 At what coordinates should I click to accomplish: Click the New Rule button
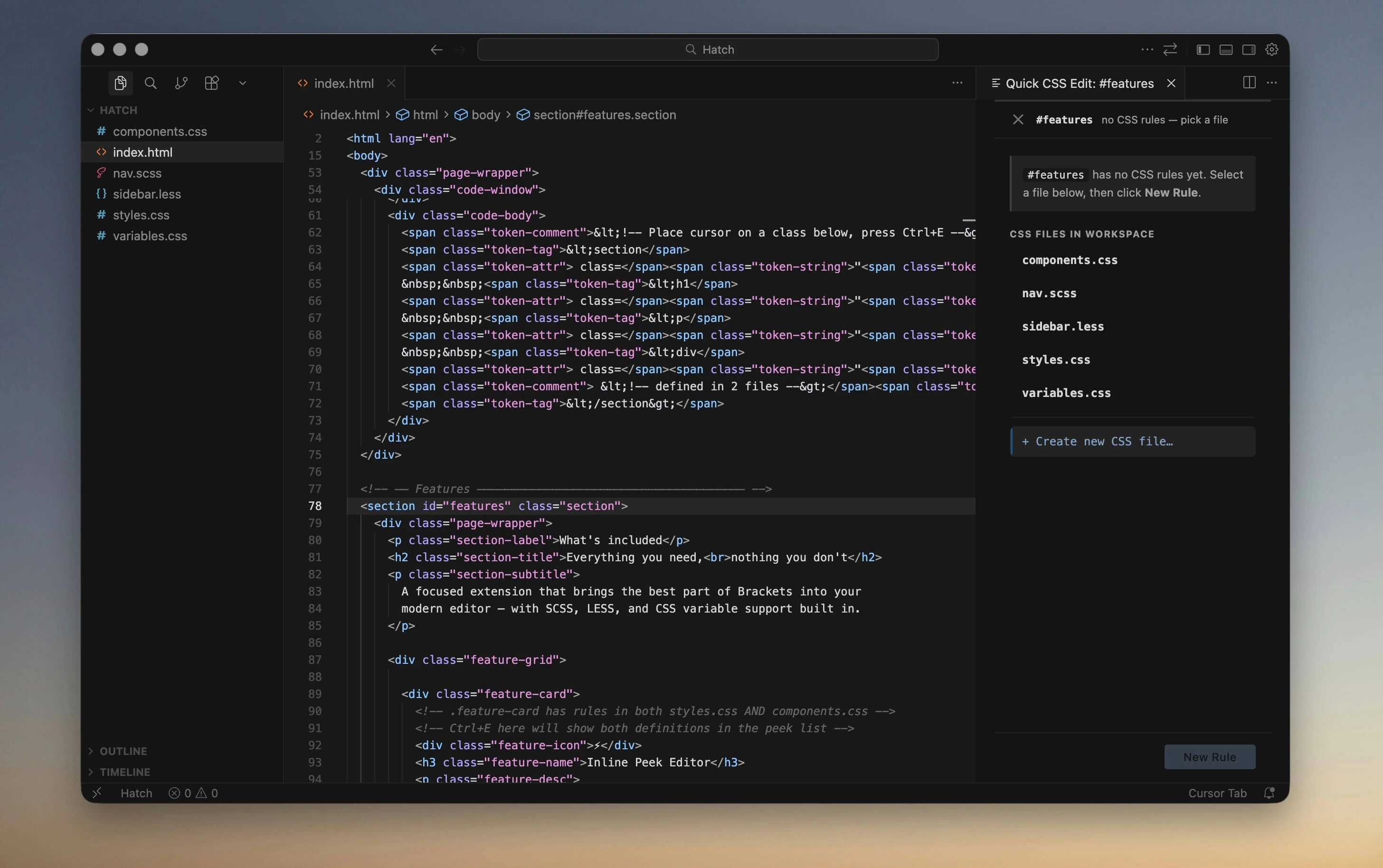[1209, 756]
